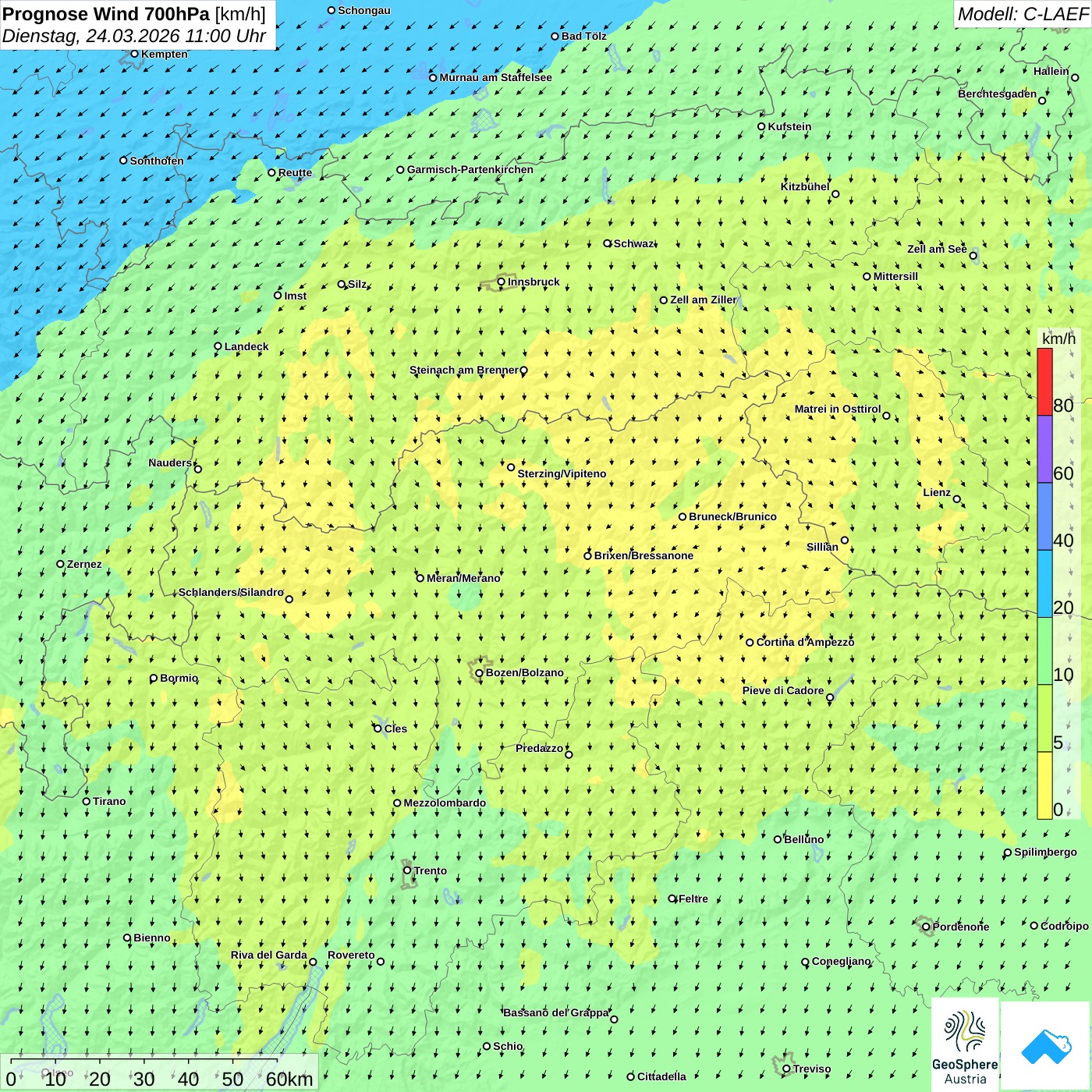The width and height of the screenshot is (1092, 1092).
Task: Select the Garmisch-Partenkirchen marker
Action: pyautogui.click(x=400, y=170)
